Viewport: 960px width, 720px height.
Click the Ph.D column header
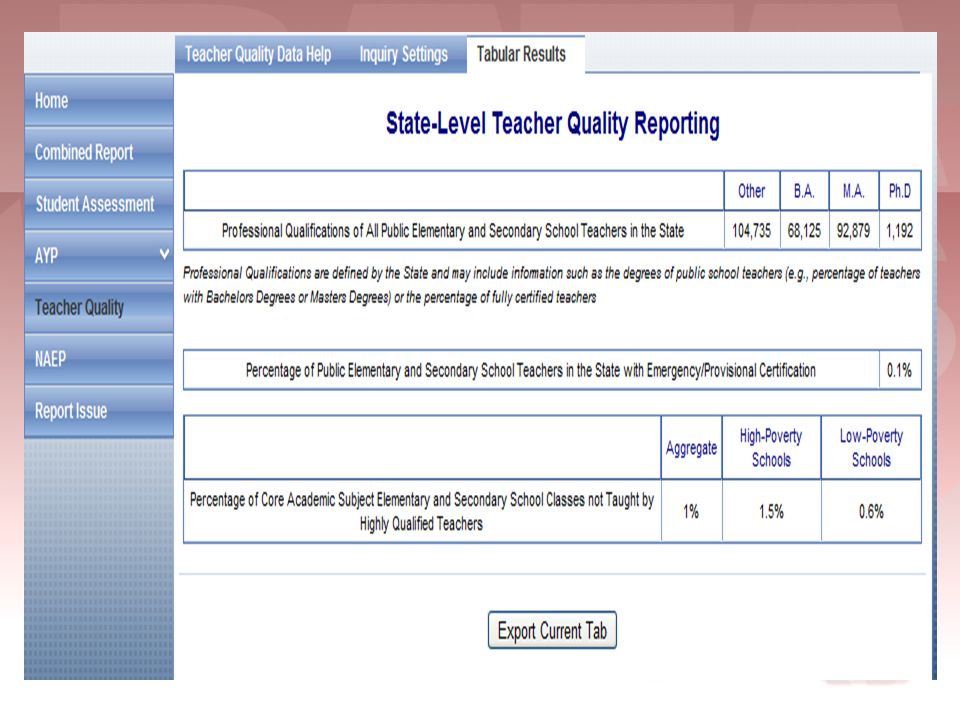pyautogui.click(x=899, y=191)
